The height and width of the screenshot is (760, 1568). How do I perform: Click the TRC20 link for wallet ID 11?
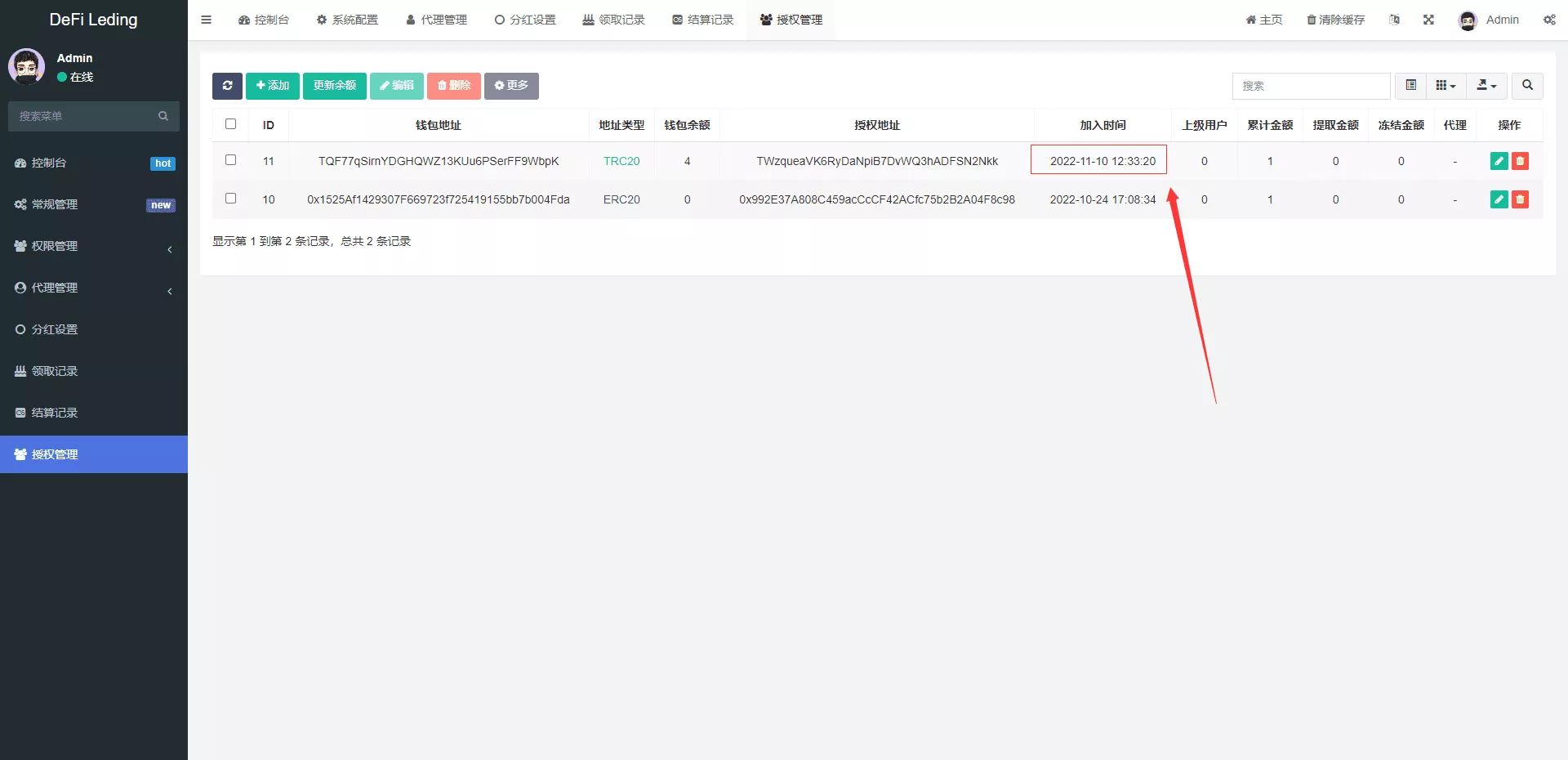pyautogui.click(x=621, y=161)
